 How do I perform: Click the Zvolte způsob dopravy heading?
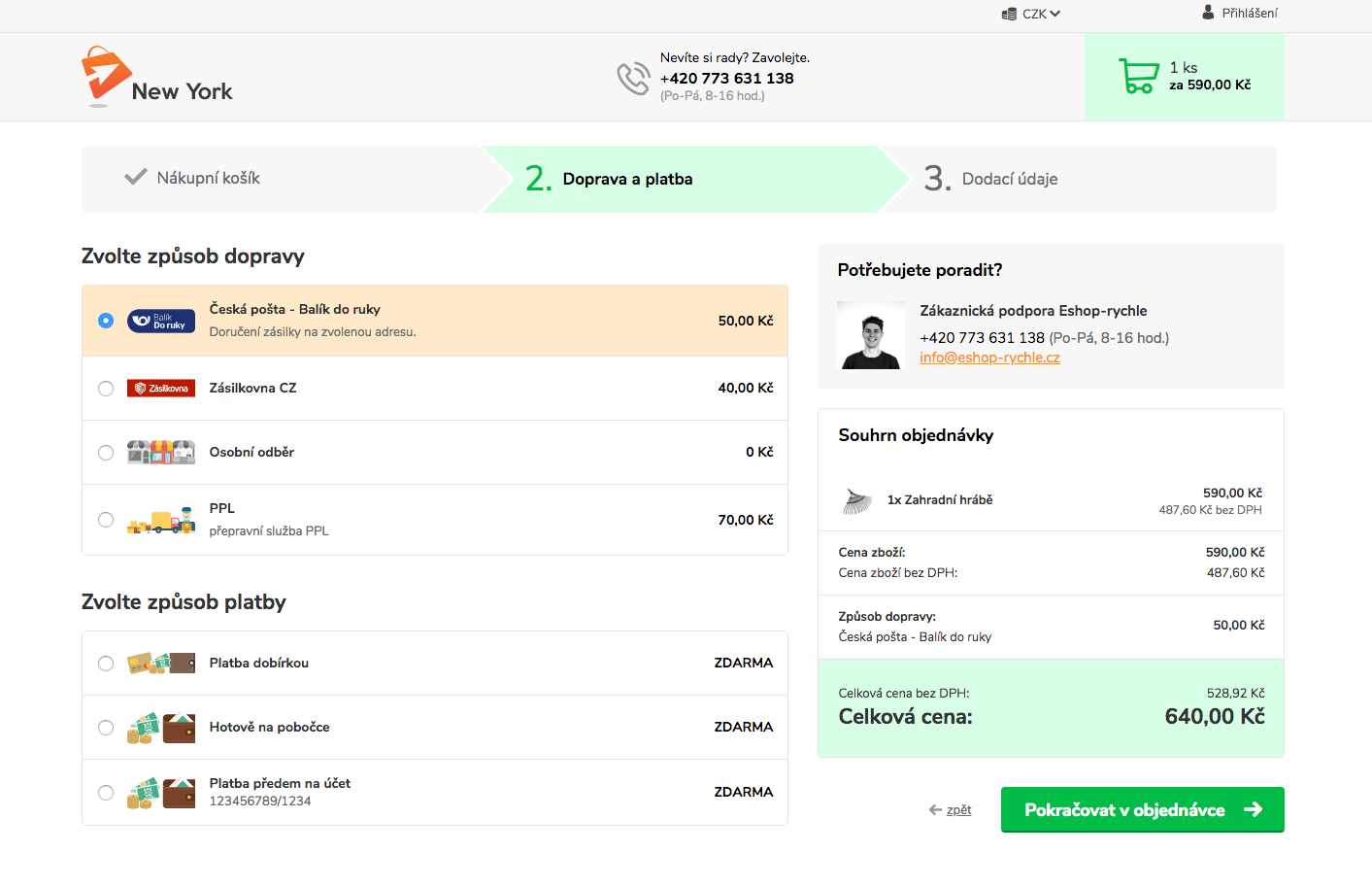[193, 256]
